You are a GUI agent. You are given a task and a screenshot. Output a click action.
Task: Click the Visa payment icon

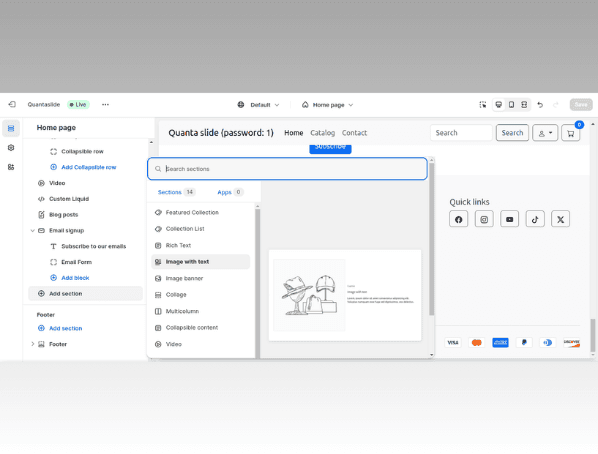453,343
